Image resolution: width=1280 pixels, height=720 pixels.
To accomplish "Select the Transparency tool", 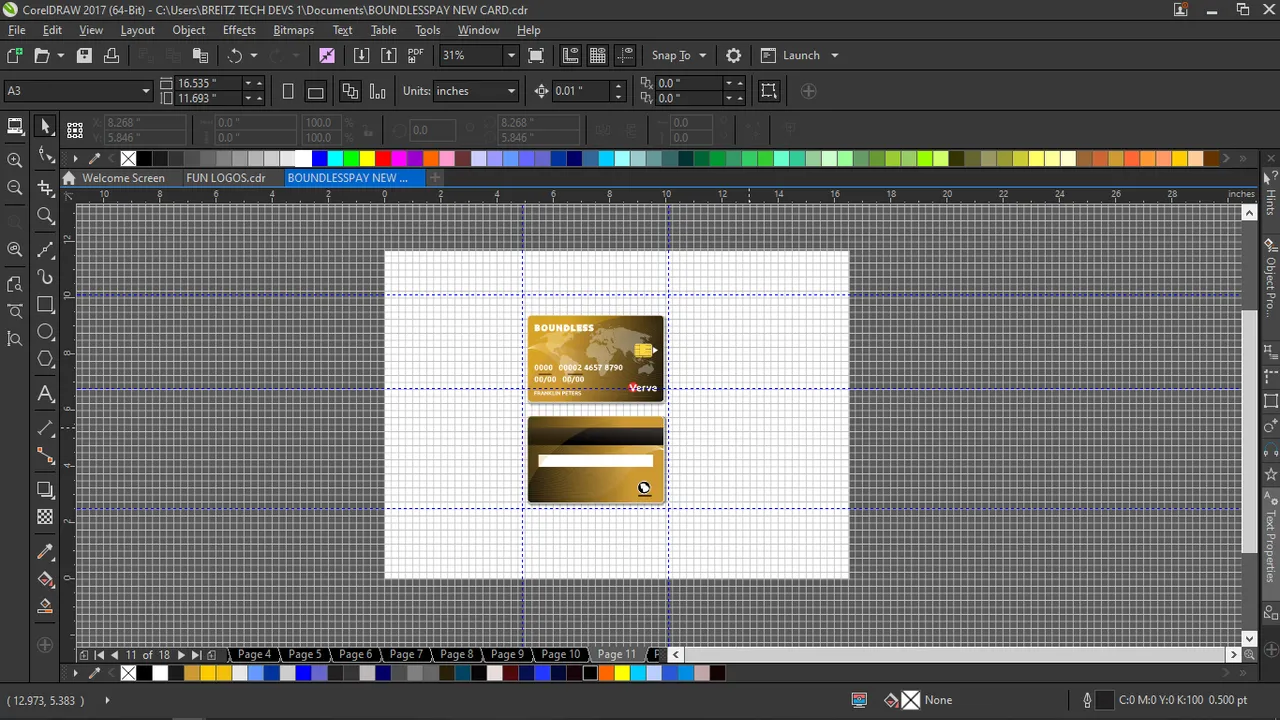I will (x=45, y=517).
